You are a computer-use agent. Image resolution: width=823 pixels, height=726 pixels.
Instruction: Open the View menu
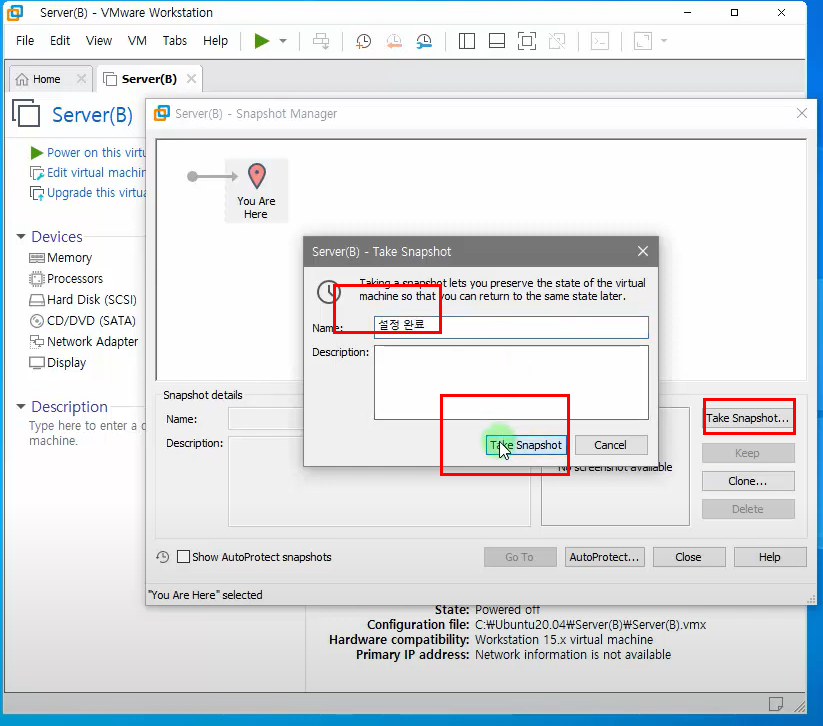(99, 40)
